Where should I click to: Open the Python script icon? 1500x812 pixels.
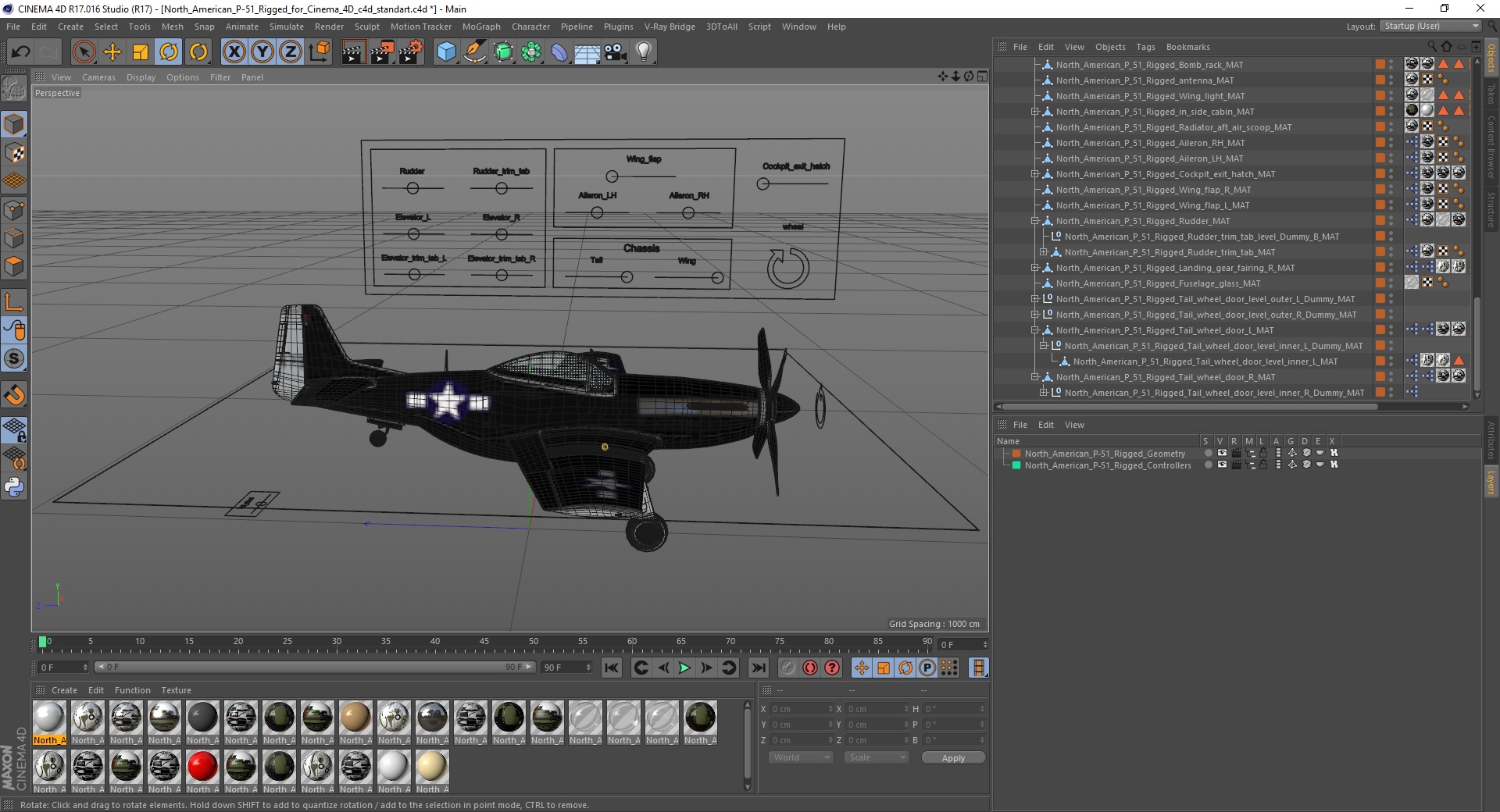point(14,487)
